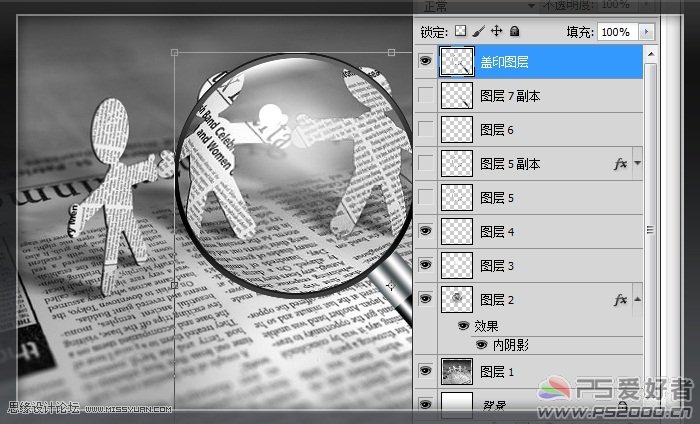
Task: Select layer named 图层 5 副本
Action: tap(510, 164)
